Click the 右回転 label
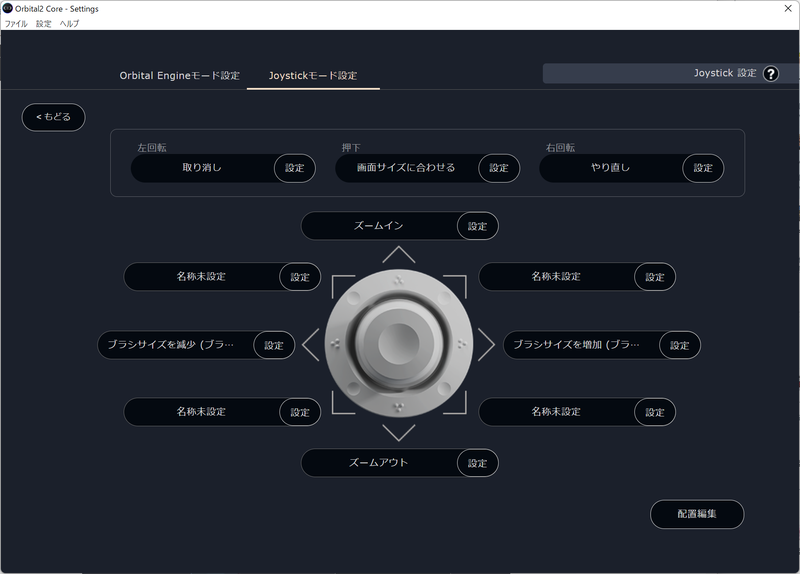The image size is (800, 574). pyautogui.click(x=560, y=147)
